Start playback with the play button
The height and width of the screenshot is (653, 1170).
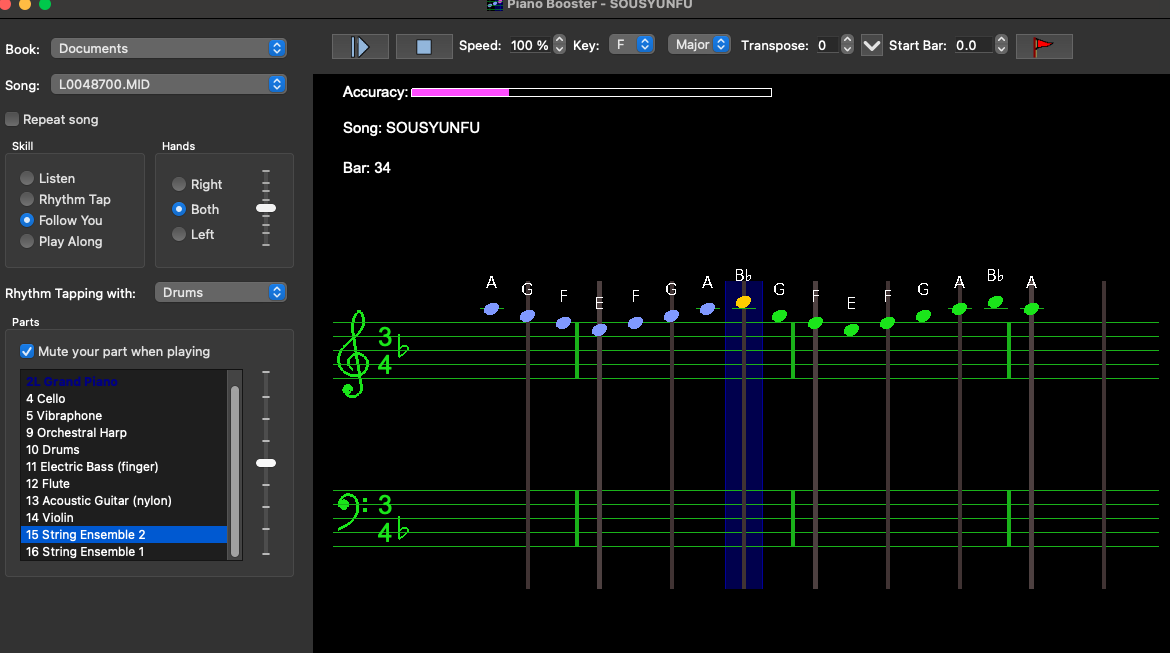tap(360, 46)
